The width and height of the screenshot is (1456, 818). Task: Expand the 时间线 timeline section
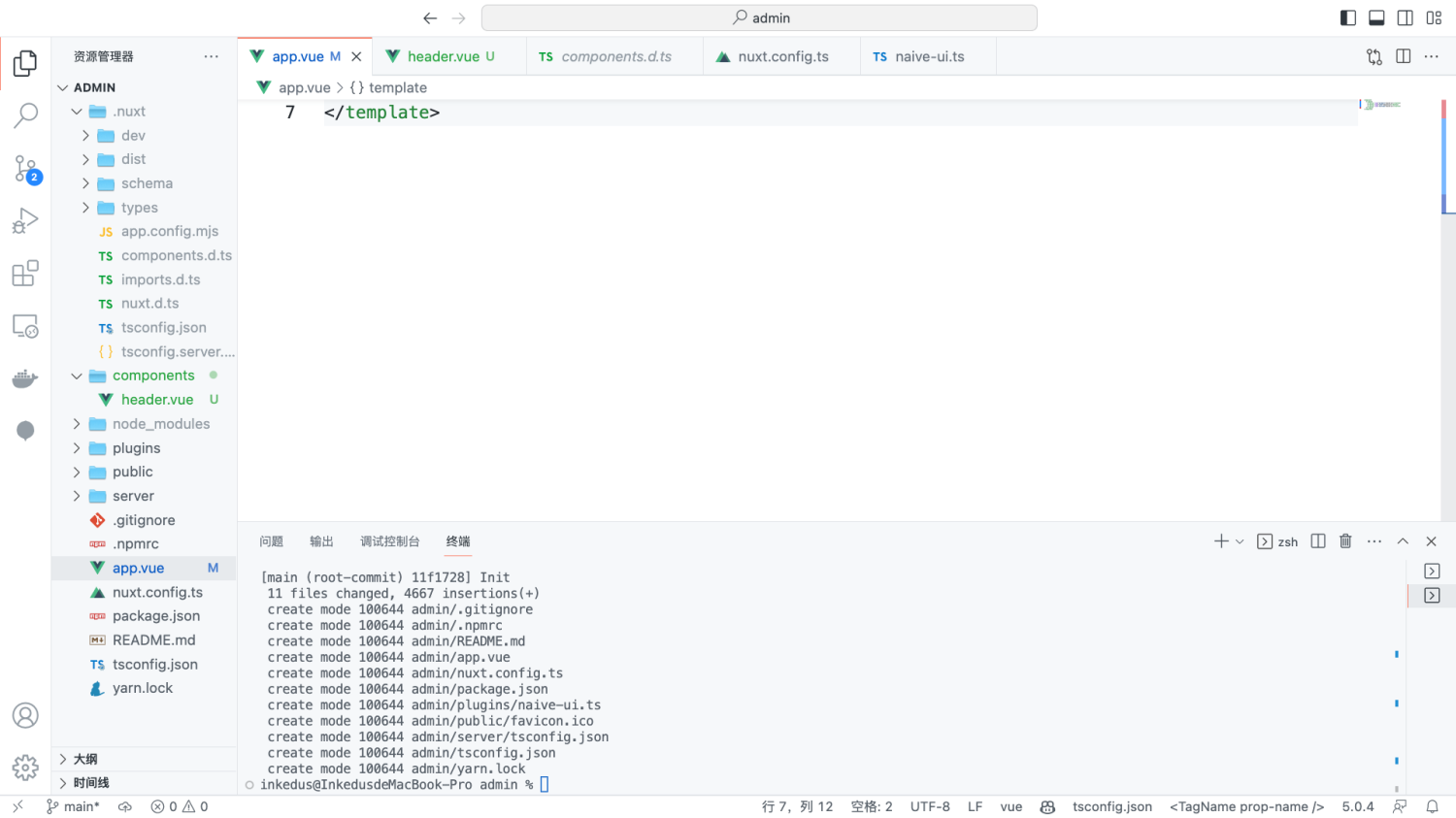pos(145,783)
